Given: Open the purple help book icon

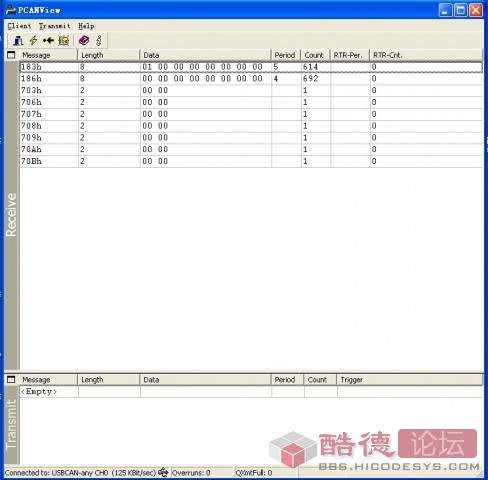Looking at the screenshot, I should pos(84,41).
